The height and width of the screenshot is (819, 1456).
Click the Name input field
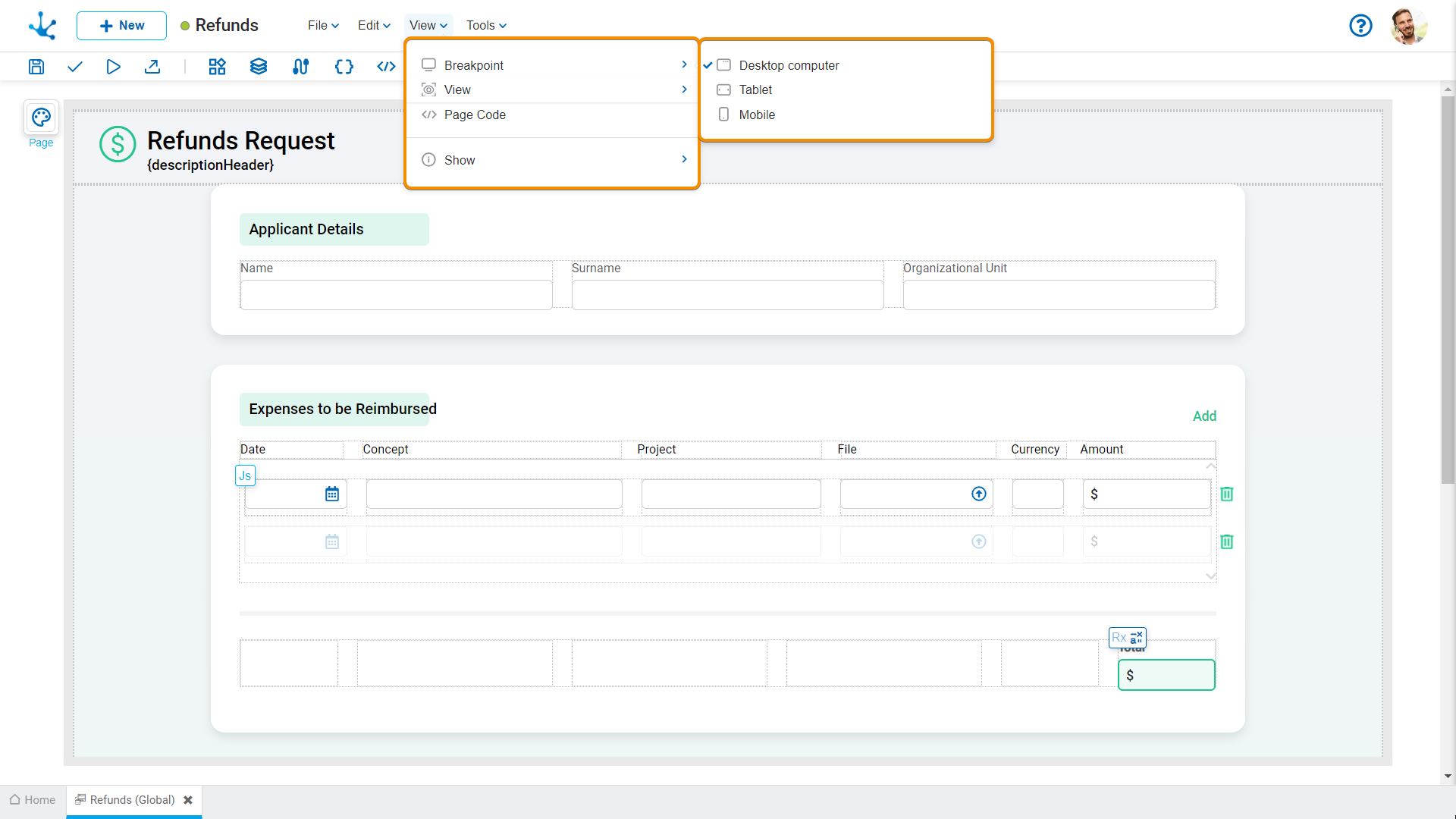(x=396, y=295)
